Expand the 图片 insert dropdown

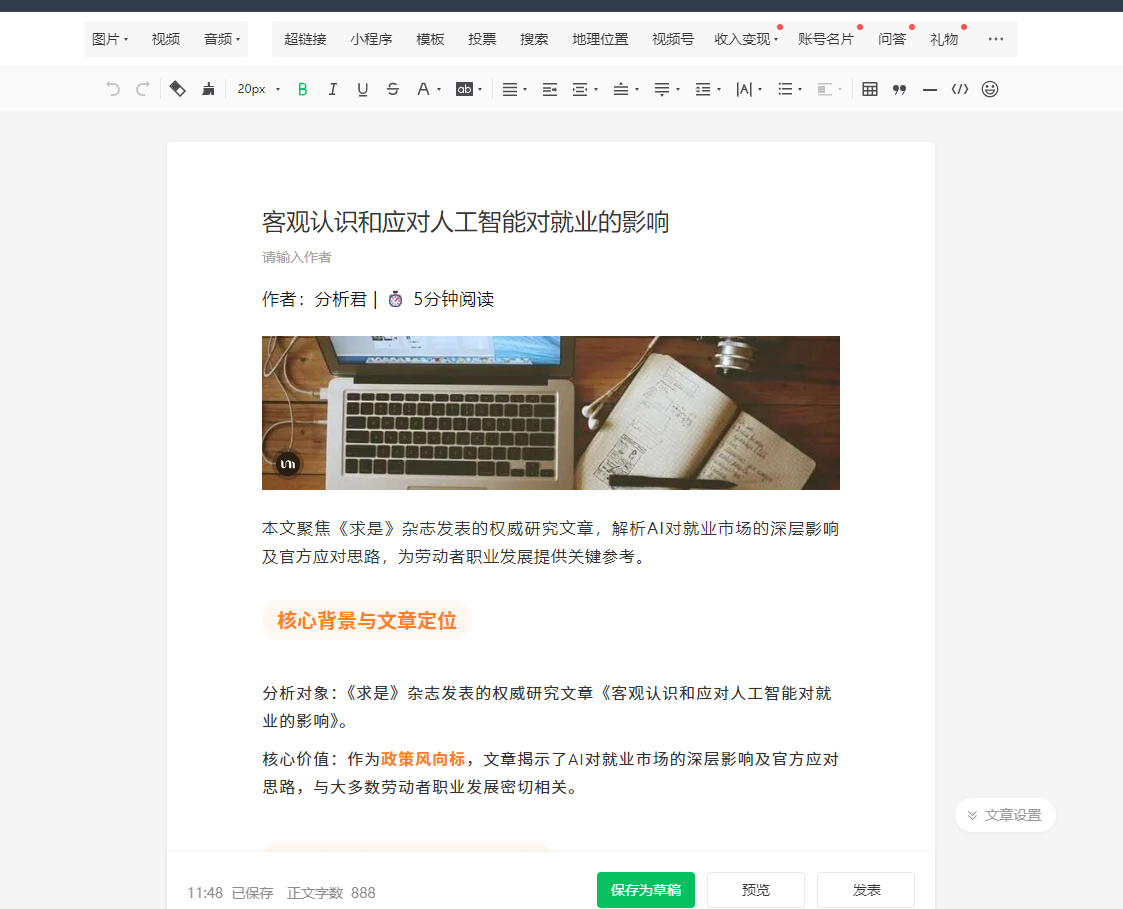click(x=110, y=39)
